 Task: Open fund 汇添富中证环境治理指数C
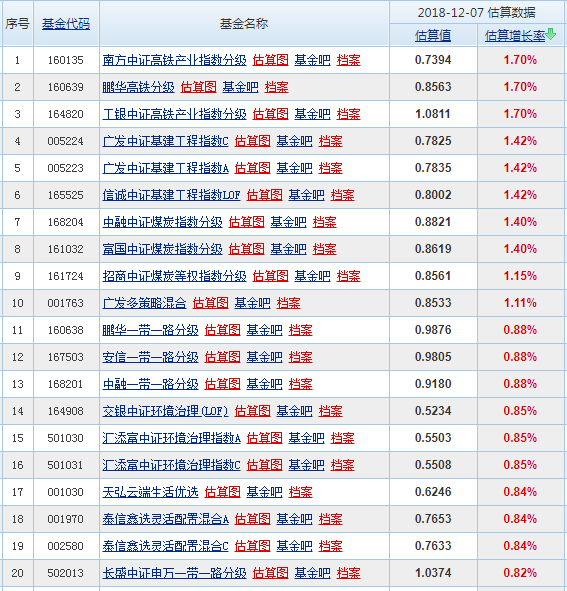click(x=172, y=465)
